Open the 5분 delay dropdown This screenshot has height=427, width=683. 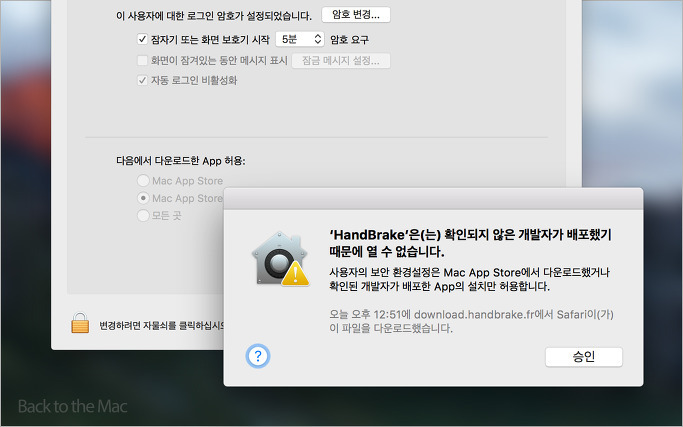(x=300, y=39)
